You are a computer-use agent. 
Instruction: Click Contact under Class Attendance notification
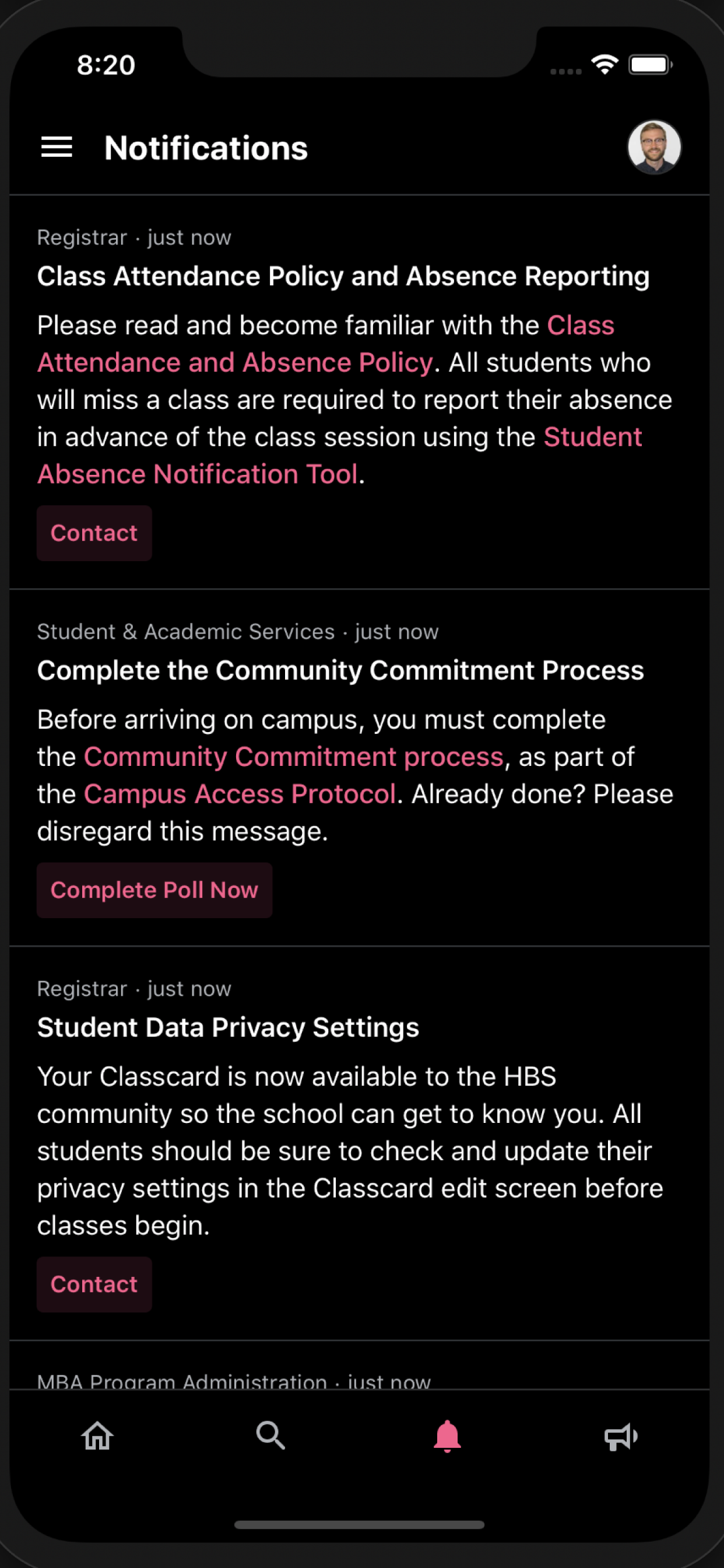pos(94,533)
